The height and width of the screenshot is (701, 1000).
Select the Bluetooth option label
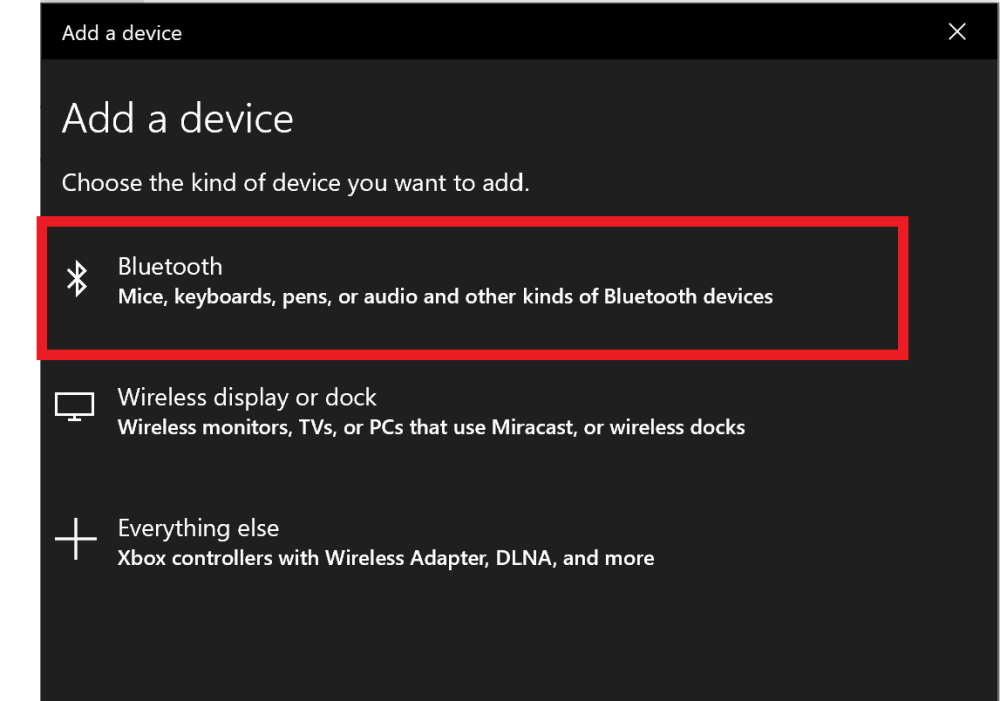pos(170,266)
